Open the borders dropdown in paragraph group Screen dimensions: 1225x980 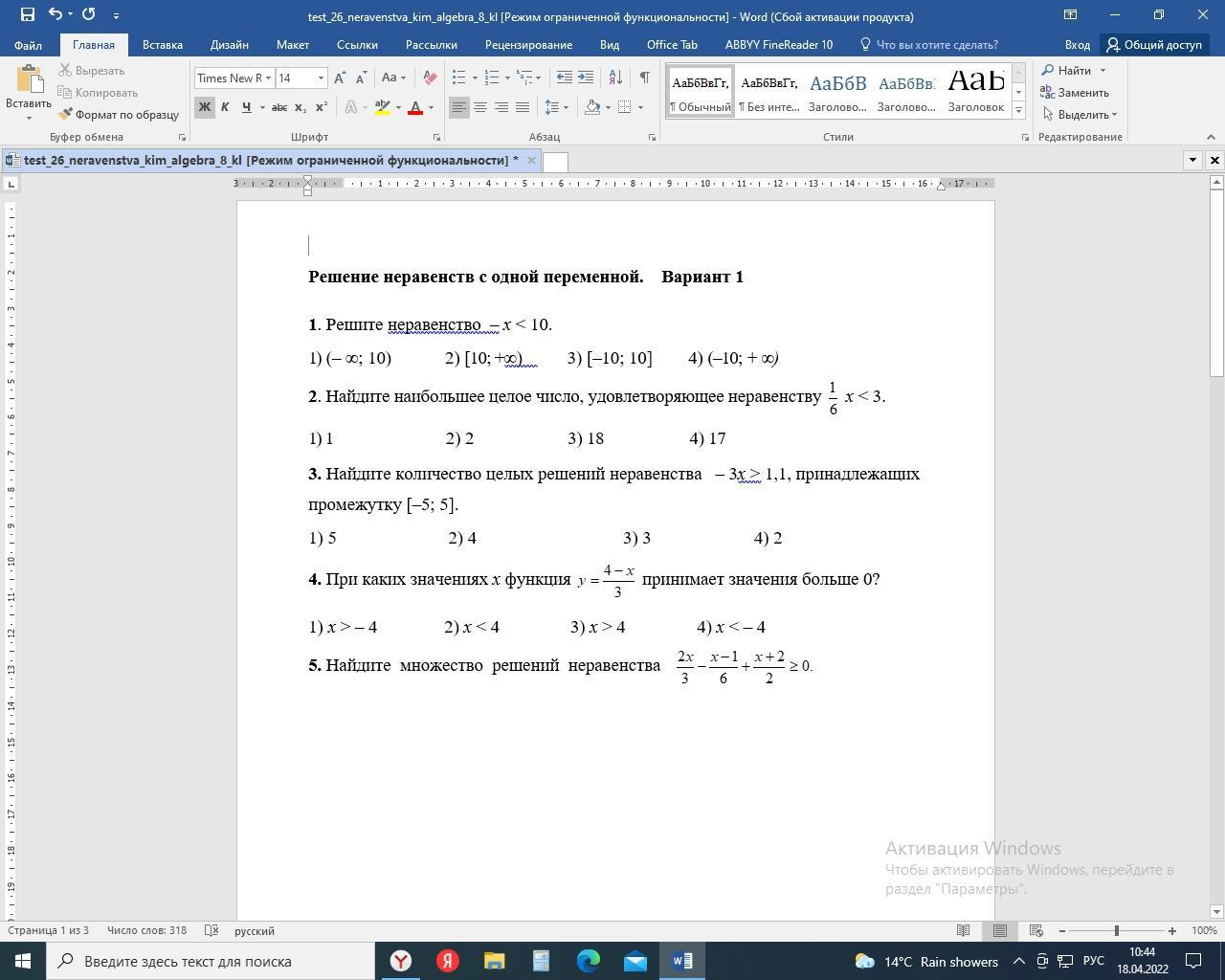pyautogui.click(x=640, y=107)
